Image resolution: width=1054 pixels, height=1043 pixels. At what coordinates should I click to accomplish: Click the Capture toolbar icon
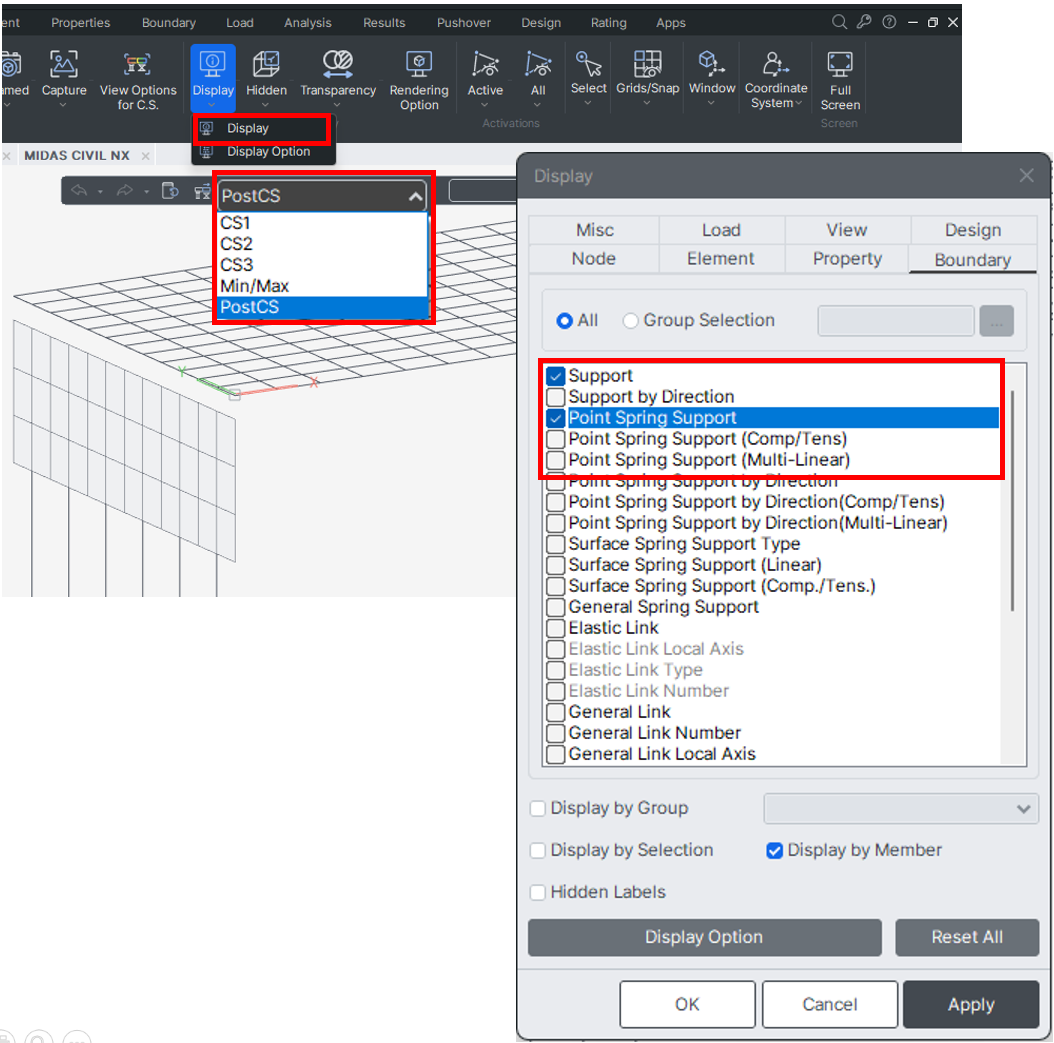64,67
